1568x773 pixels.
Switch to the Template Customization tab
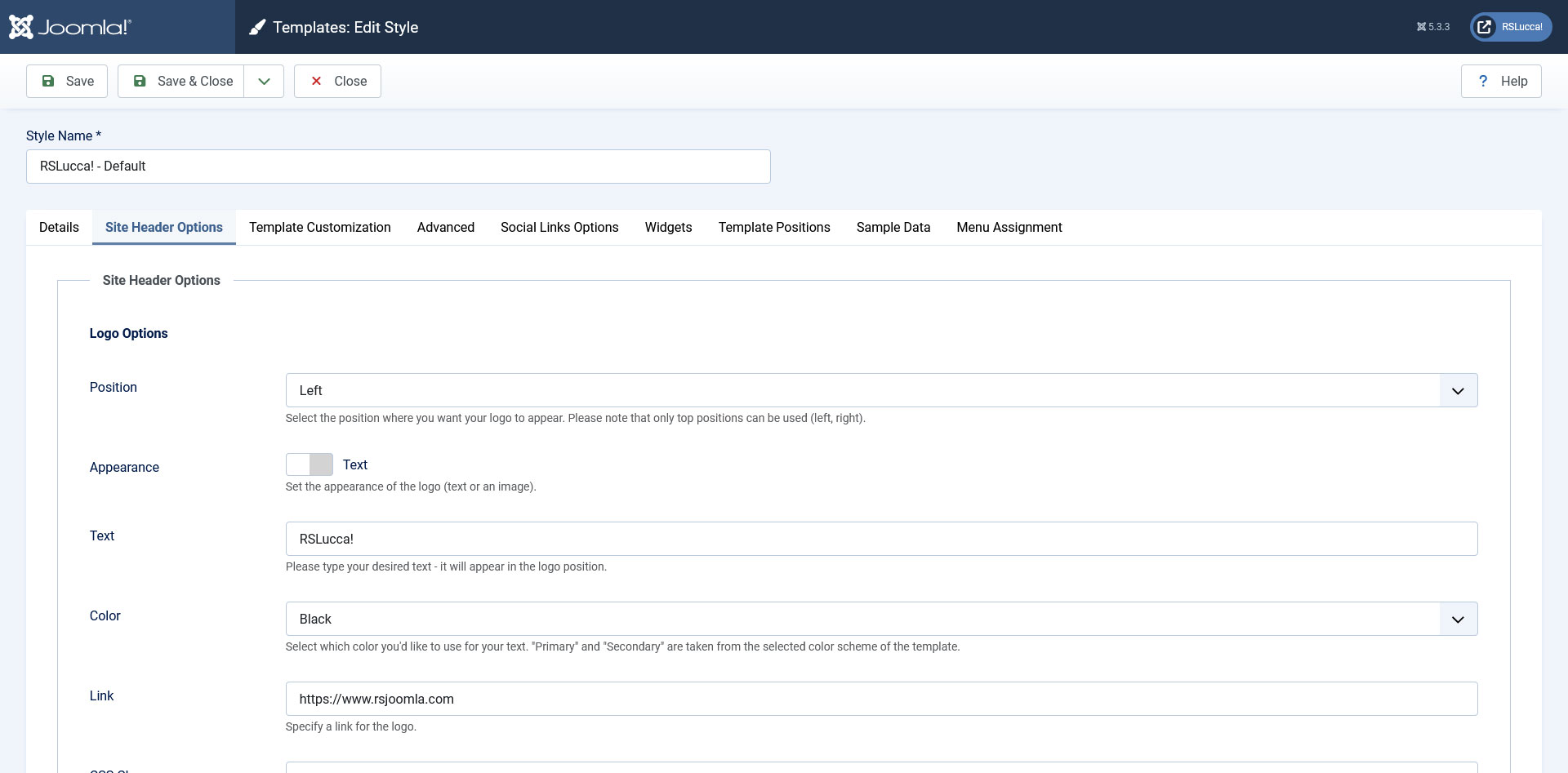[x=319, y=227]
